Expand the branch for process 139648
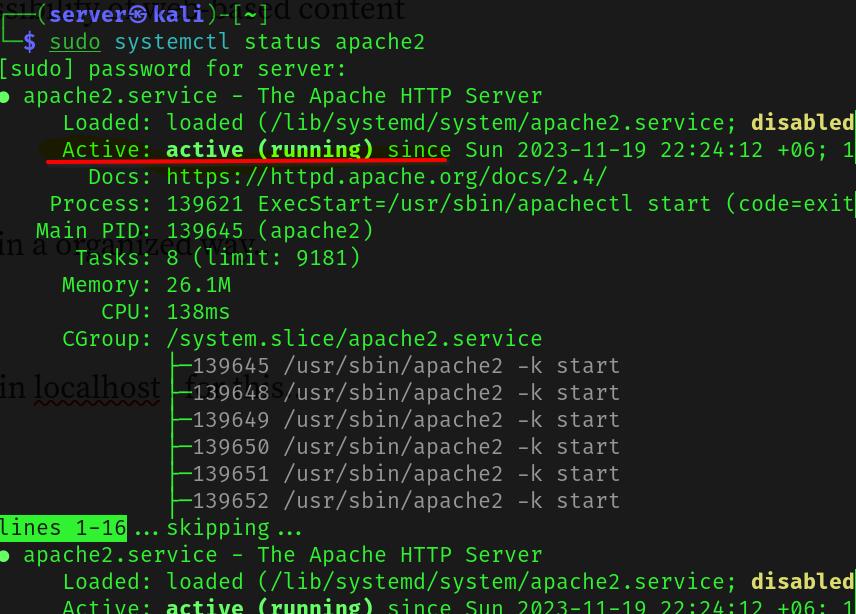This screenshot has width=856, height=614. (x=181, y=392)
